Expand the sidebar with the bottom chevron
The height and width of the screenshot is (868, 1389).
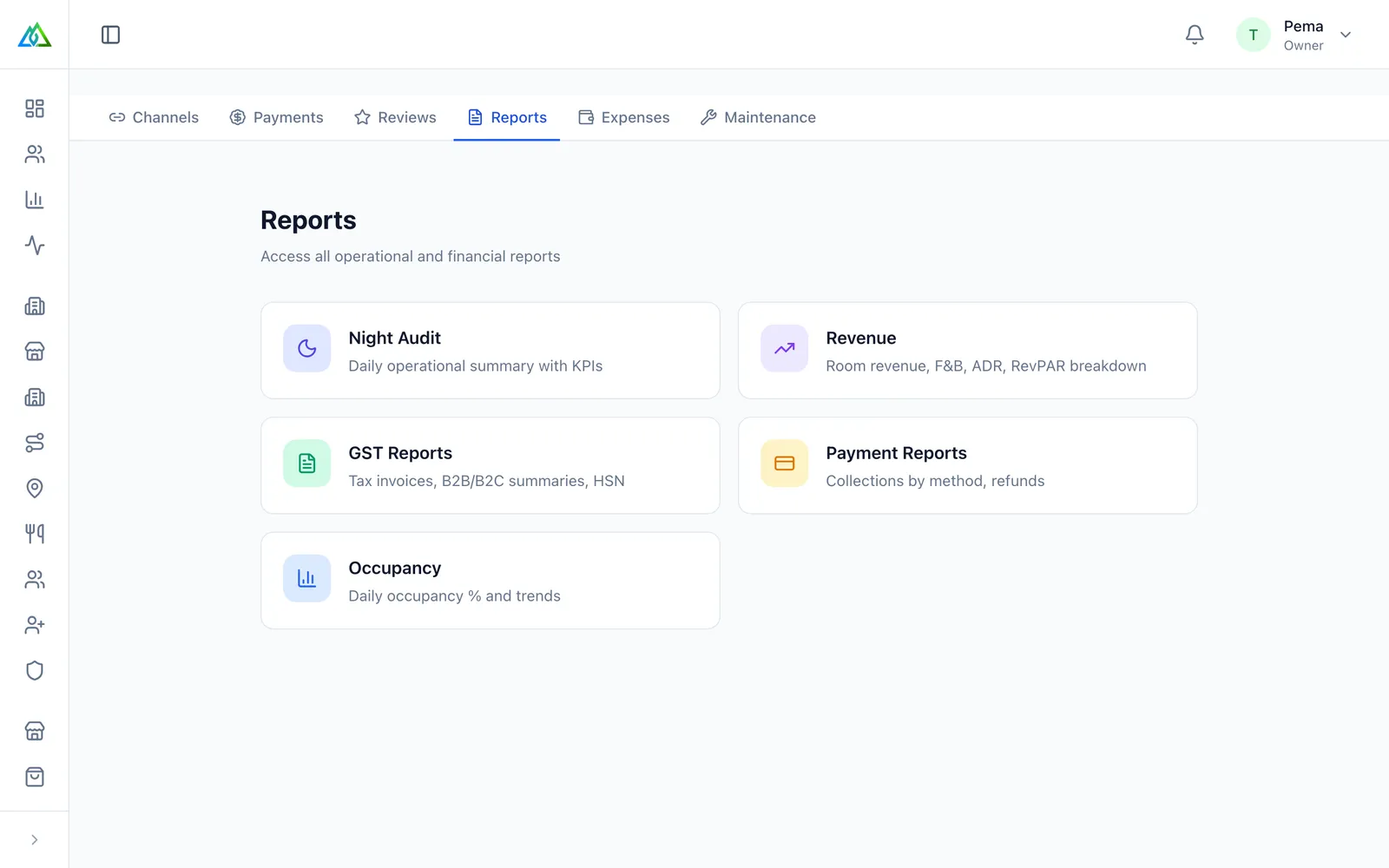[x=35, y=839]
